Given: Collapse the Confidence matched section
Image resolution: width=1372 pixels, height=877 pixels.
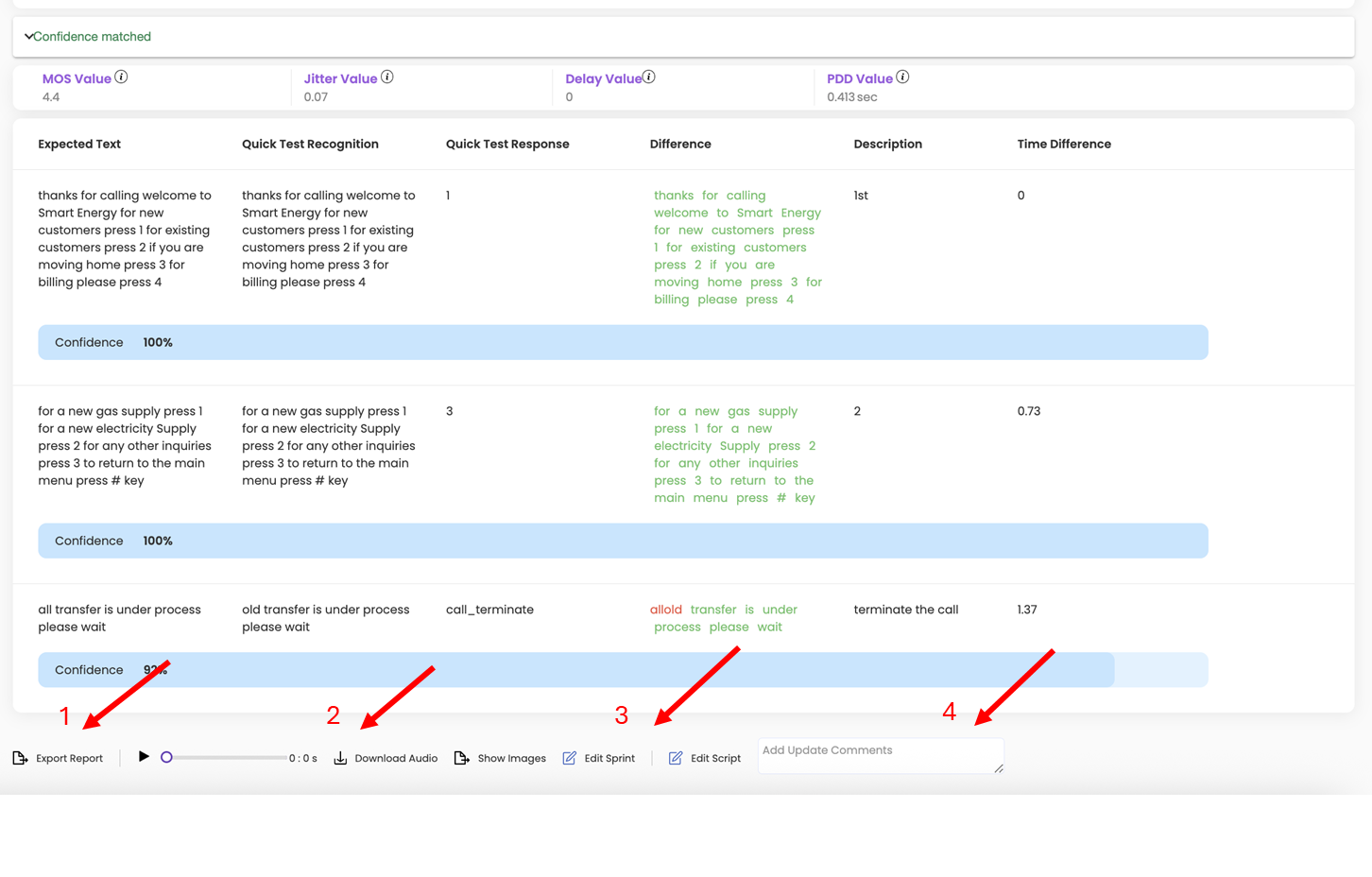Looking at the screenshot, I should 29,37.
